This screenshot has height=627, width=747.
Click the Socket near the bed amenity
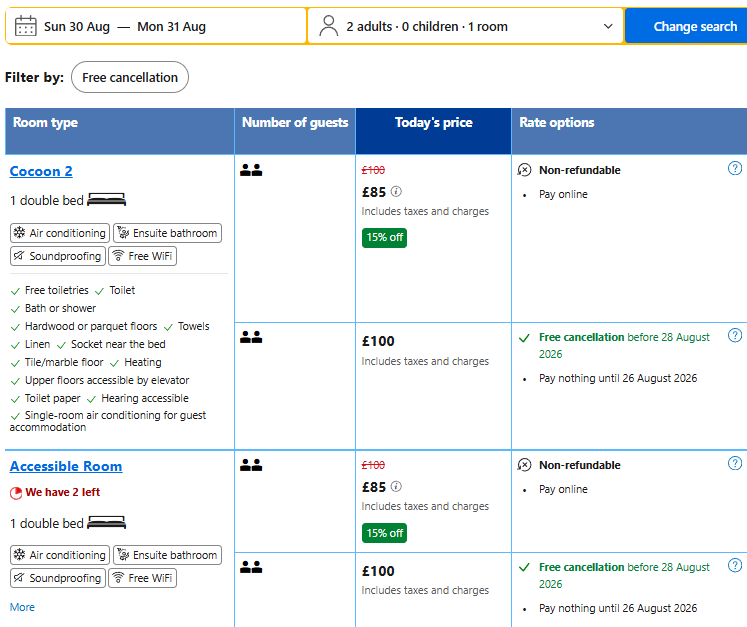118,344
